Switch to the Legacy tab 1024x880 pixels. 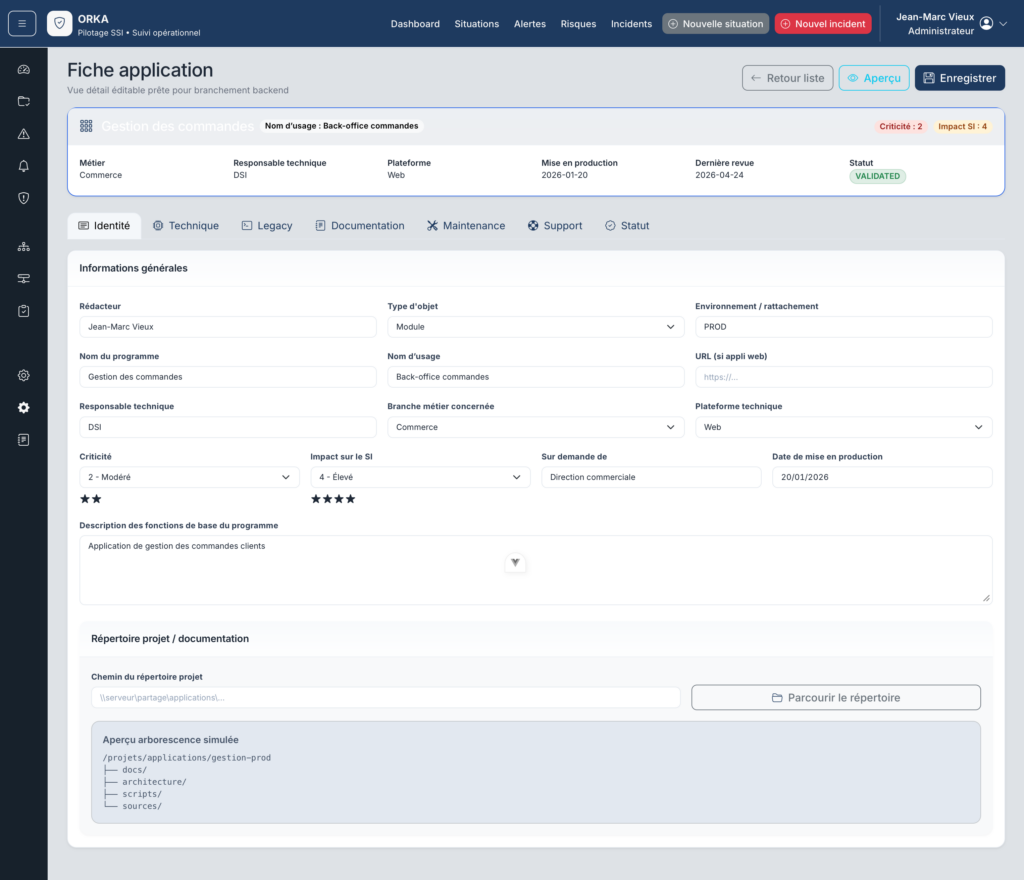click(267, 225)
